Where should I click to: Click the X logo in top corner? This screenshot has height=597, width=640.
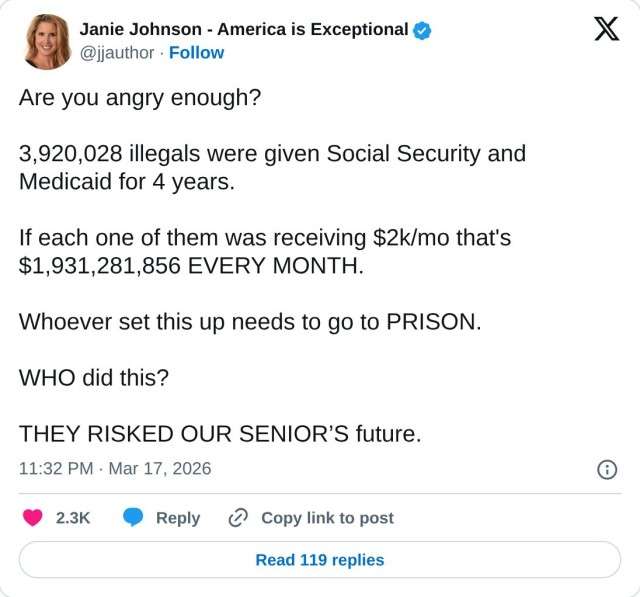pos(606,30)
